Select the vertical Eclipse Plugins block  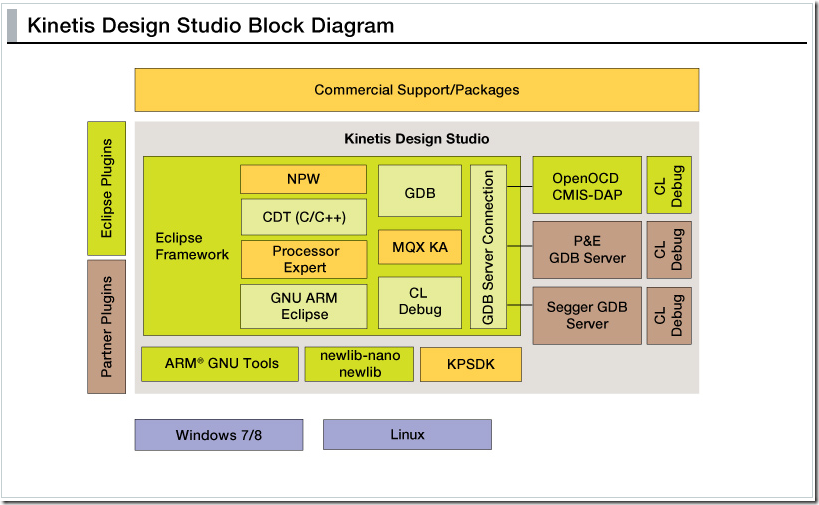(x=107, y=188)
